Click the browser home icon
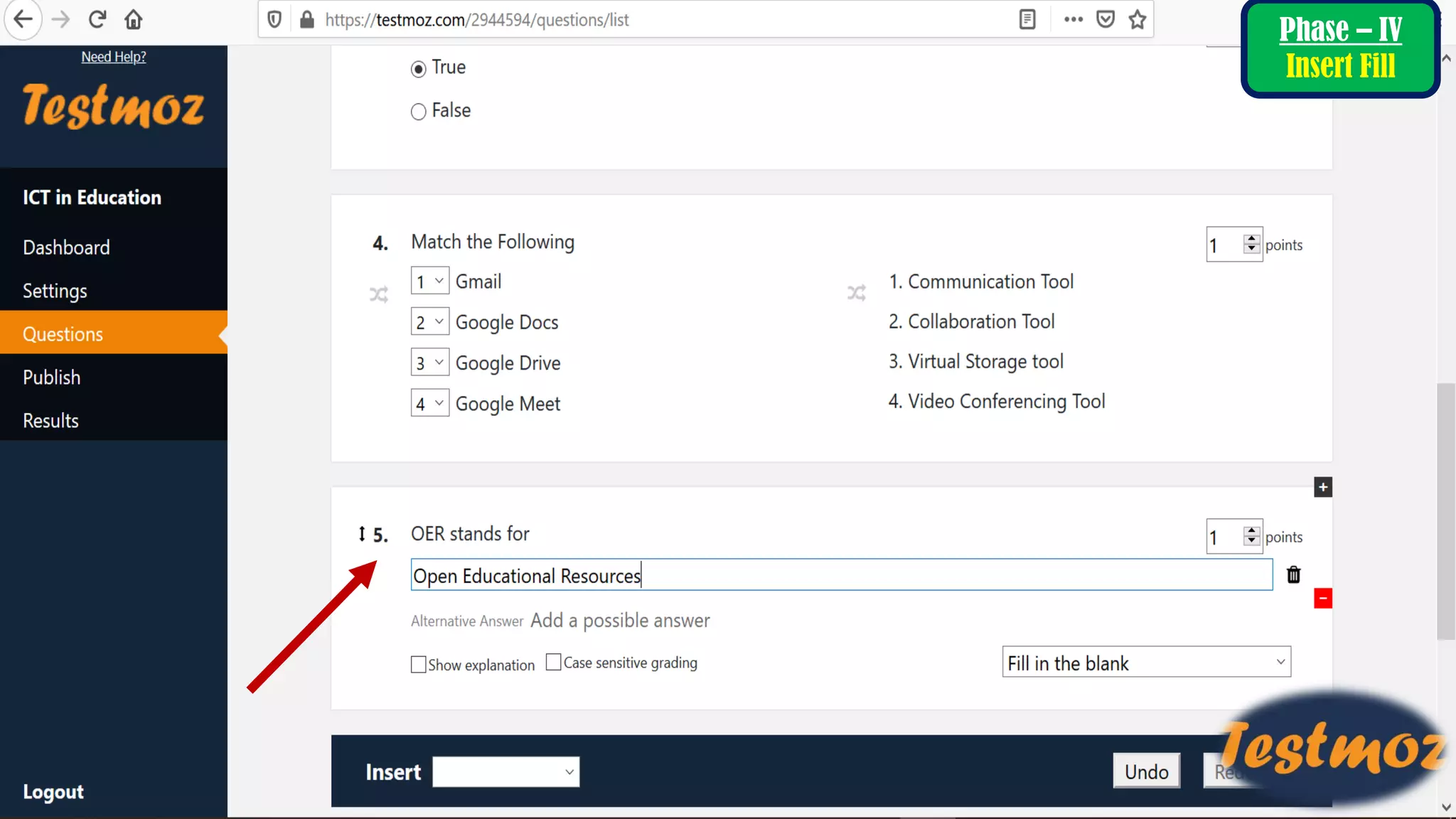Viewport: 1456px width, 819px height. pos(133,19)
